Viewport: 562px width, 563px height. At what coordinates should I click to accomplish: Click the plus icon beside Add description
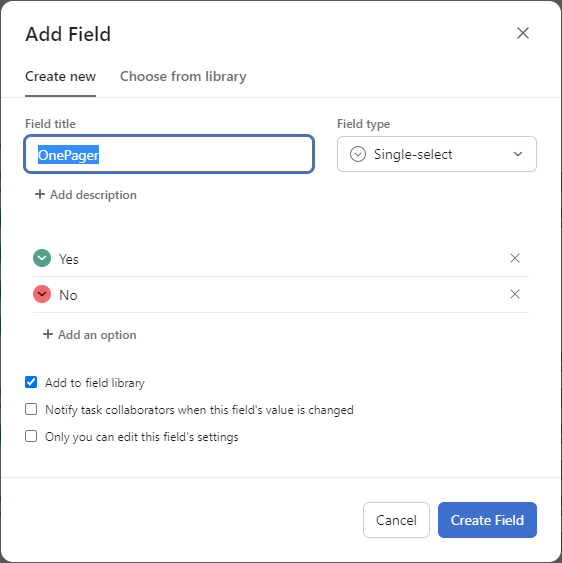(40, 194)
